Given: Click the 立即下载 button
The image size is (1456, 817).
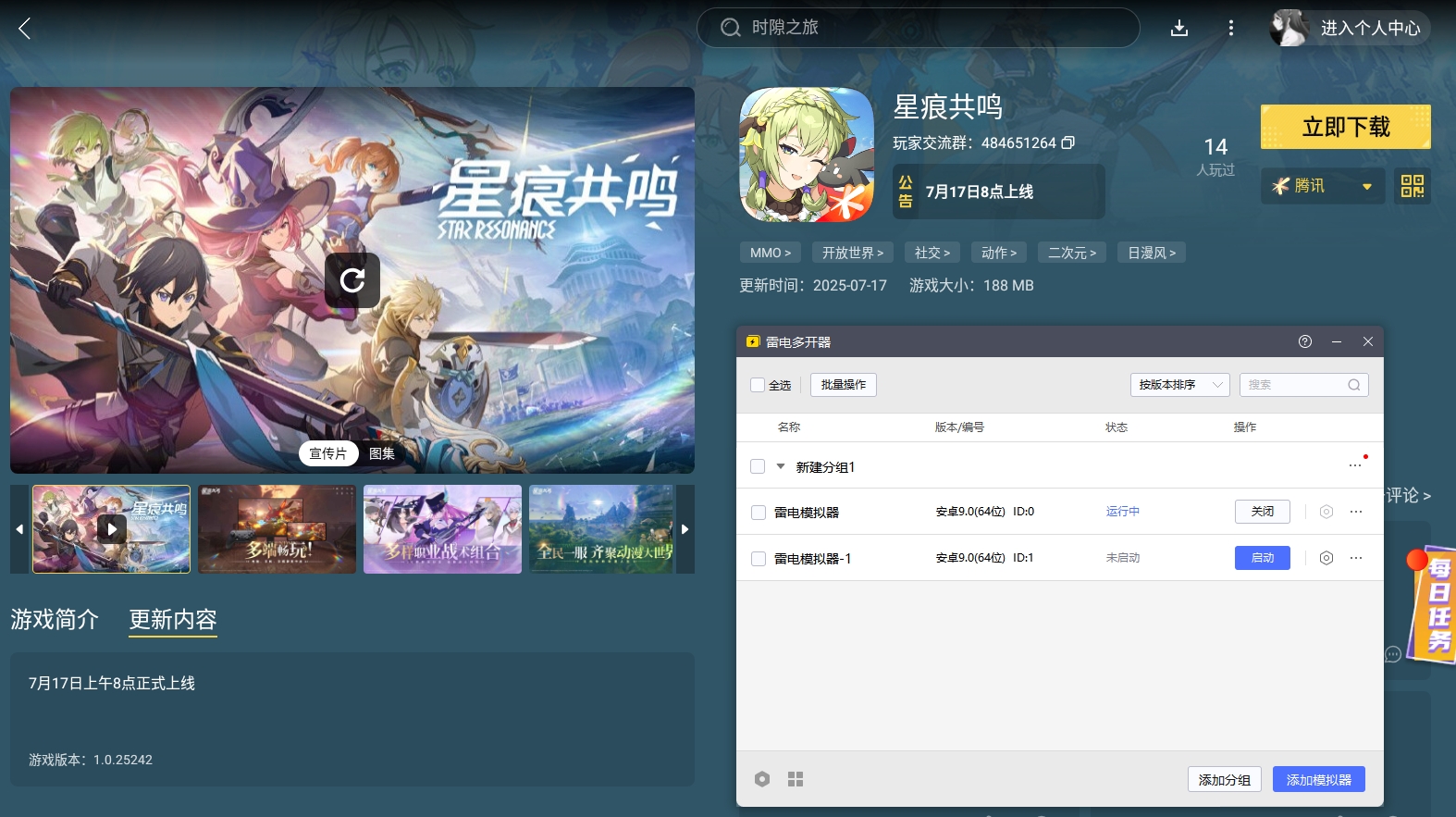Looking at the screenshot, I should [x=1346, y=127].
